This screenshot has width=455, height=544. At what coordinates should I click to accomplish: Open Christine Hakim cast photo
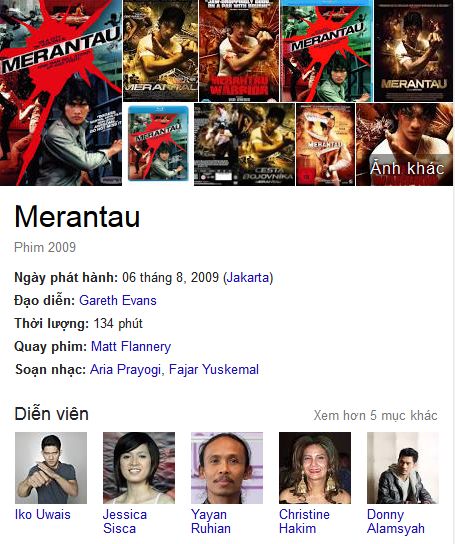pyautogui.click(x=315, y=468)
